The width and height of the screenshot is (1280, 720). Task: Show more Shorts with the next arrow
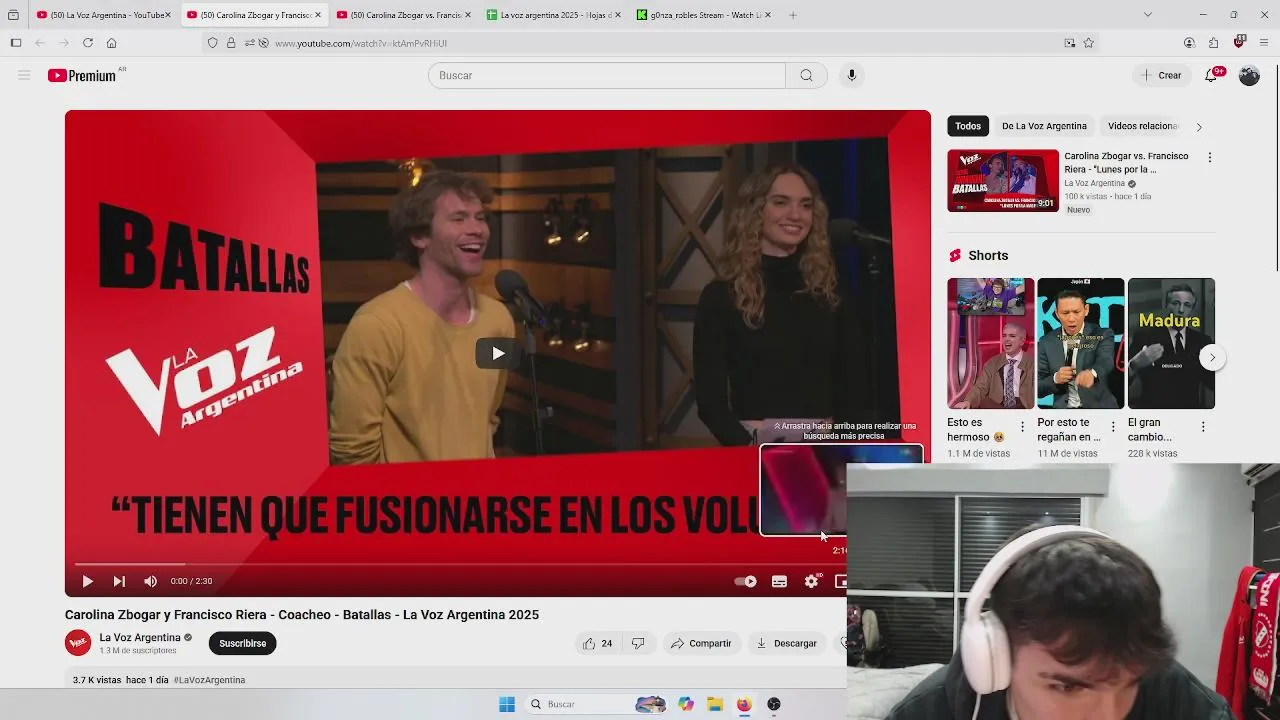tap(1212, 357)
